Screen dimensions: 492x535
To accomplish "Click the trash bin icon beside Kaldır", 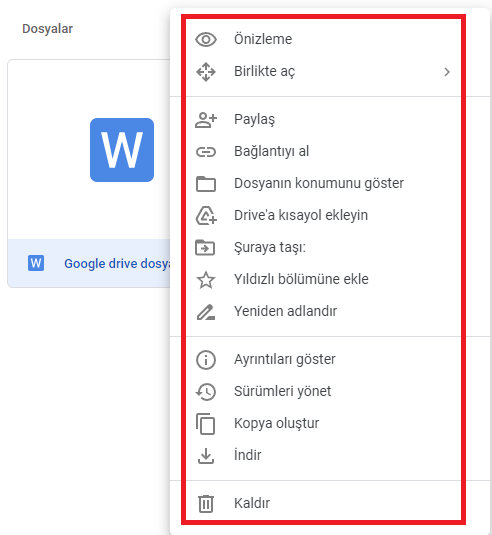I will (206, 504).
